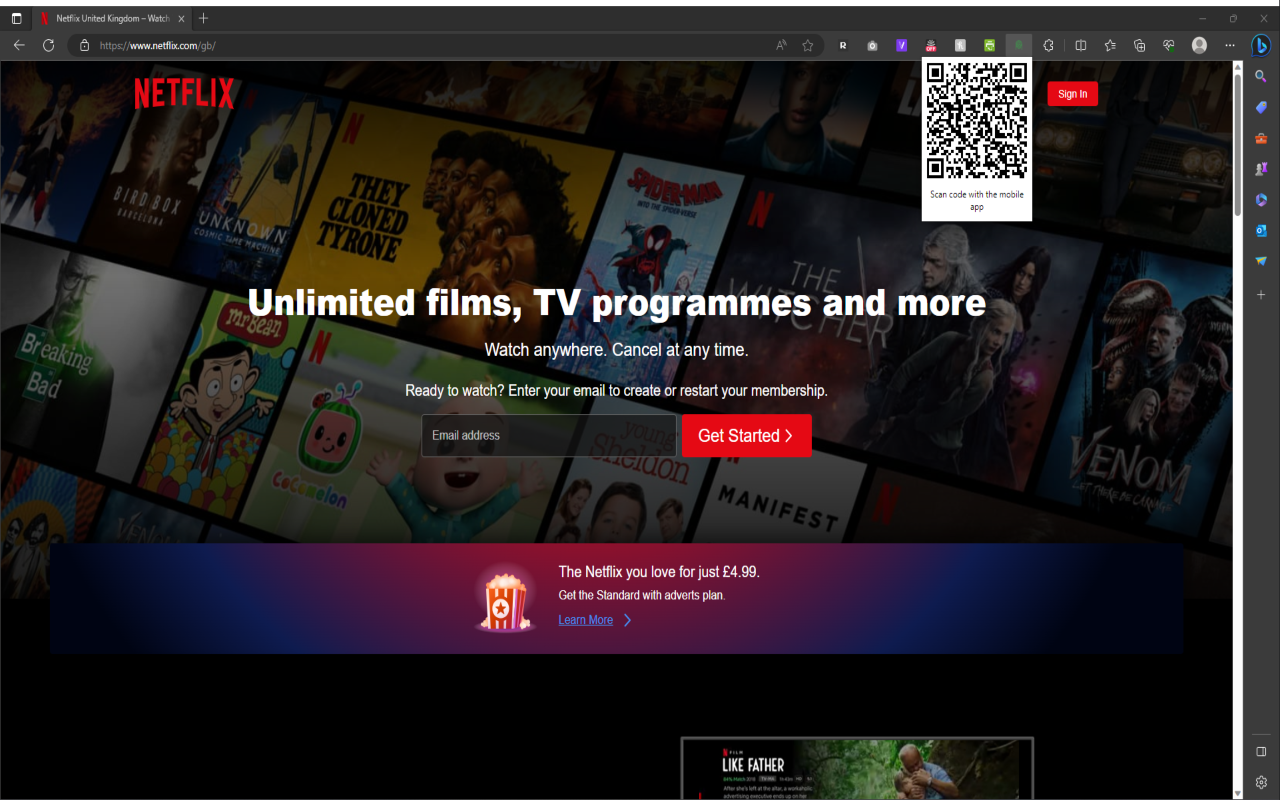Click the Email address input field
1280x800 pixels.
(x=549, y=436)
